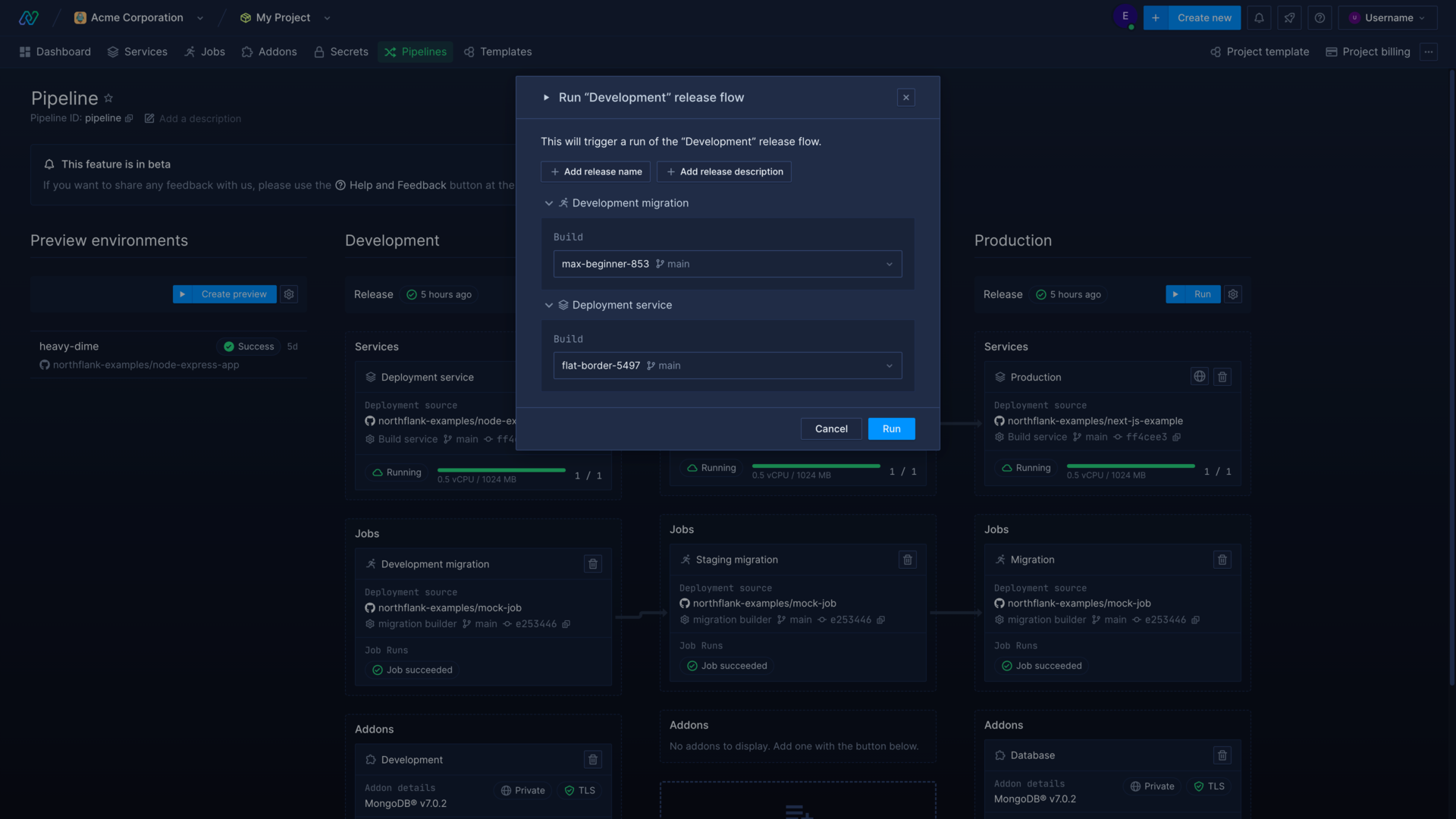Screen dimensions: 1456x819
Task: Collapse the Deployment service section
Action: click(x=548, y=305)
